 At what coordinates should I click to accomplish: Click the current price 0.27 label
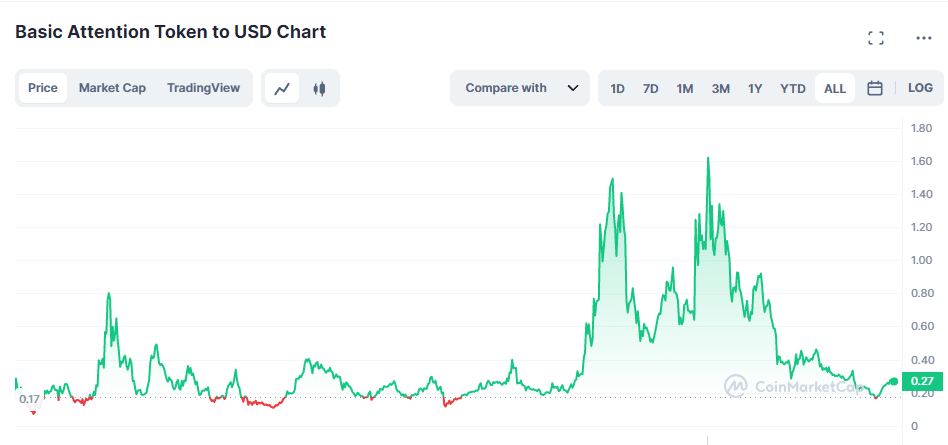(922, 382)
